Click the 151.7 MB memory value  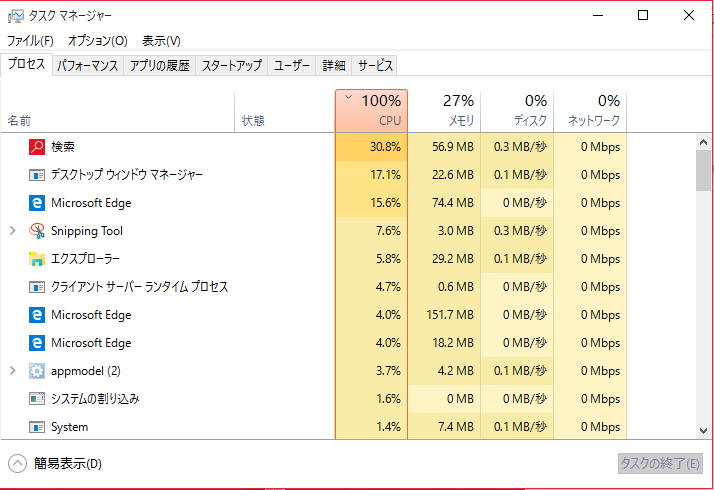[450, 315]
